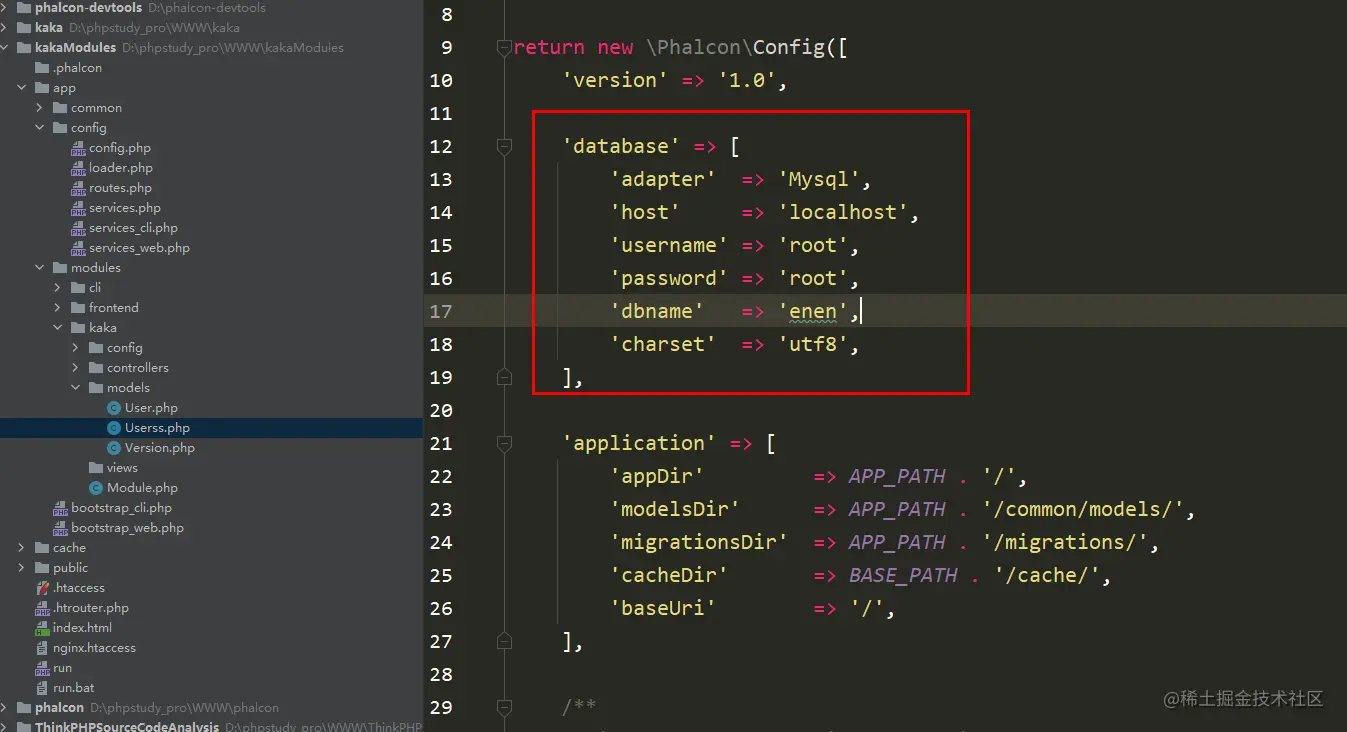
Task: Click the views folder icon
Action: click(x=96, y=468)
